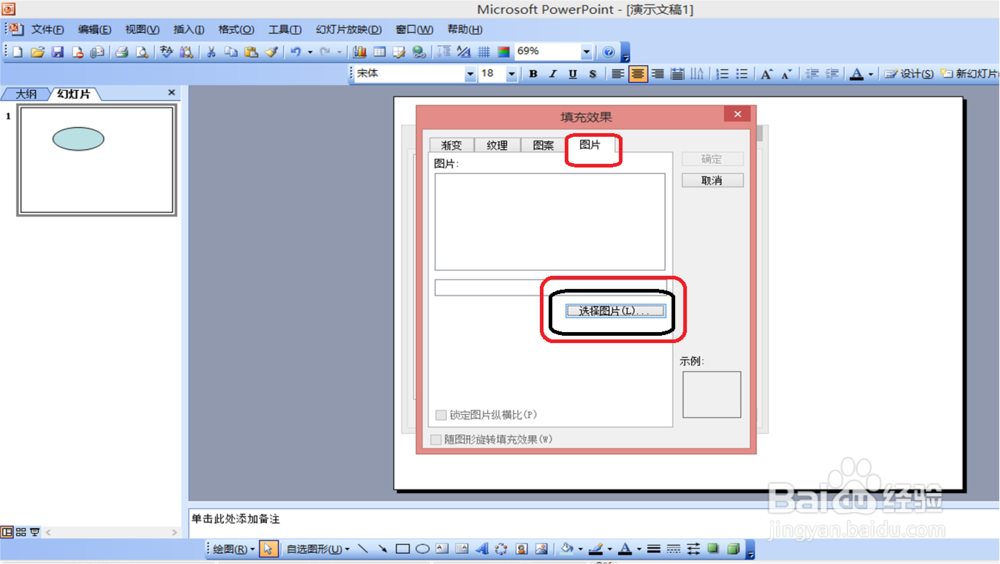The height and width of the screenshot is (564, 1000).
Task: Open the font color dropdown arrow in formatting toolbar
Action: pyautogui.click(x=871, y=74)
